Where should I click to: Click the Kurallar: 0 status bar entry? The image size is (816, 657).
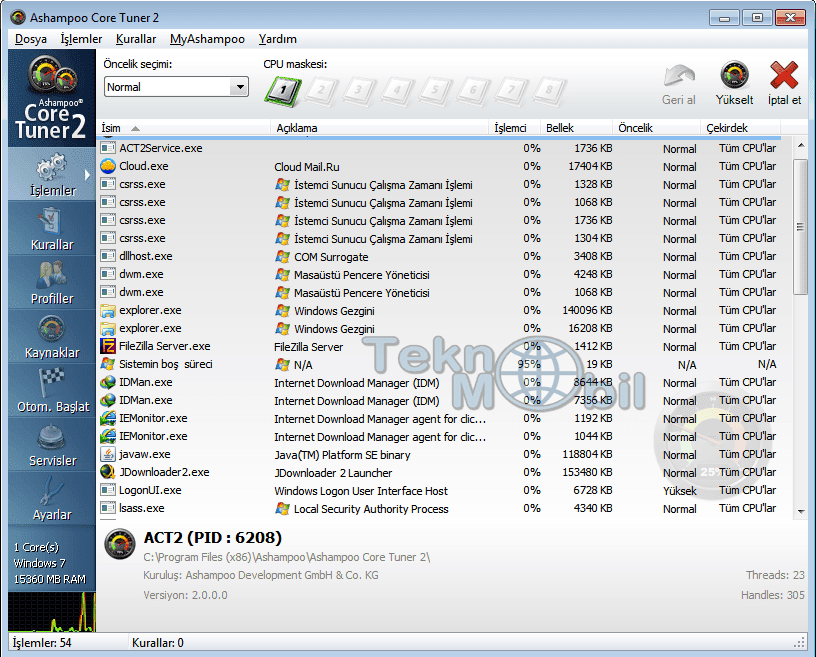point(158,643)
